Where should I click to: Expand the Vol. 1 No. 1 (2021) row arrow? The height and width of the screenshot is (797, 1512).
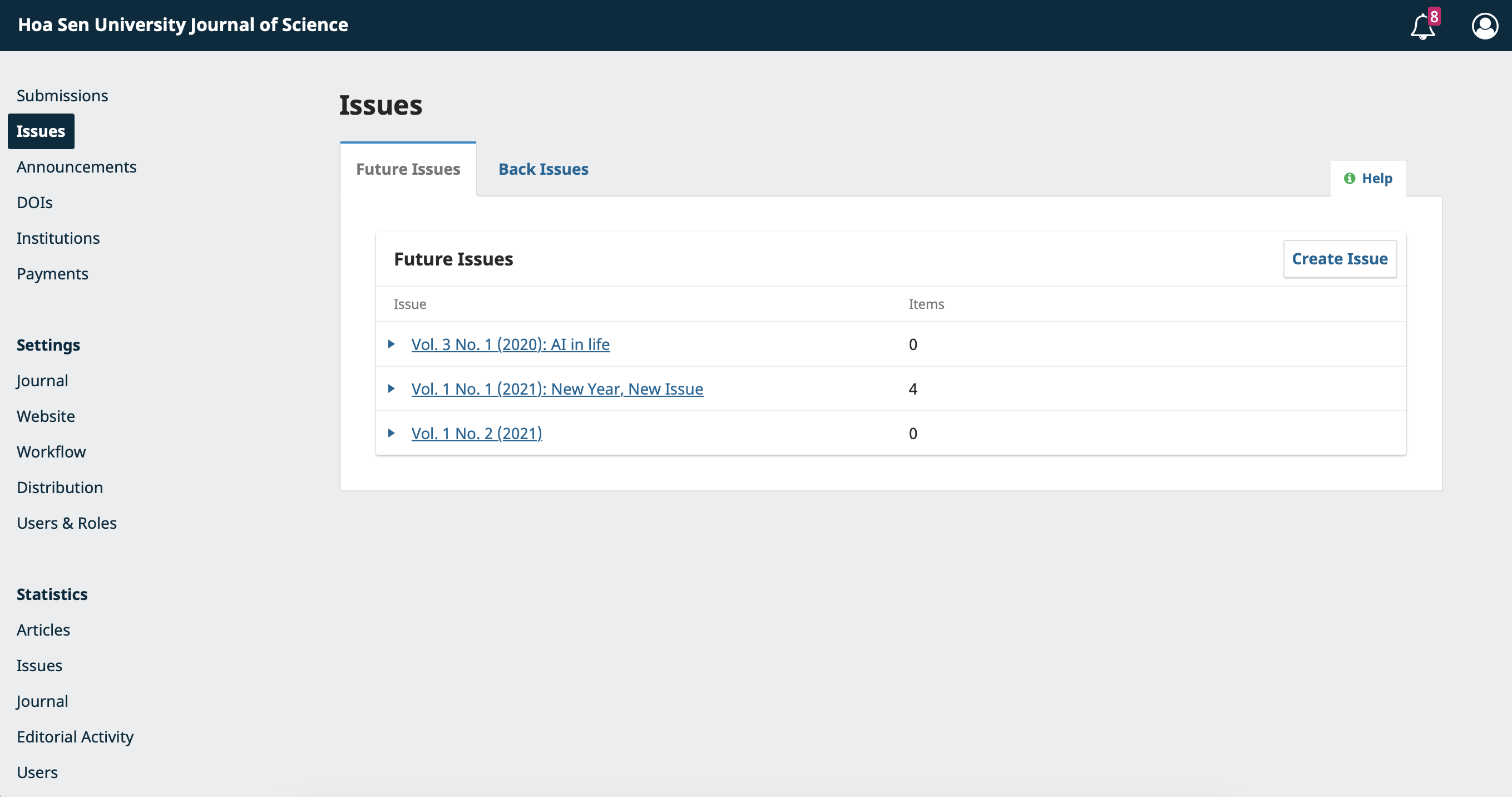coord(392,389)
